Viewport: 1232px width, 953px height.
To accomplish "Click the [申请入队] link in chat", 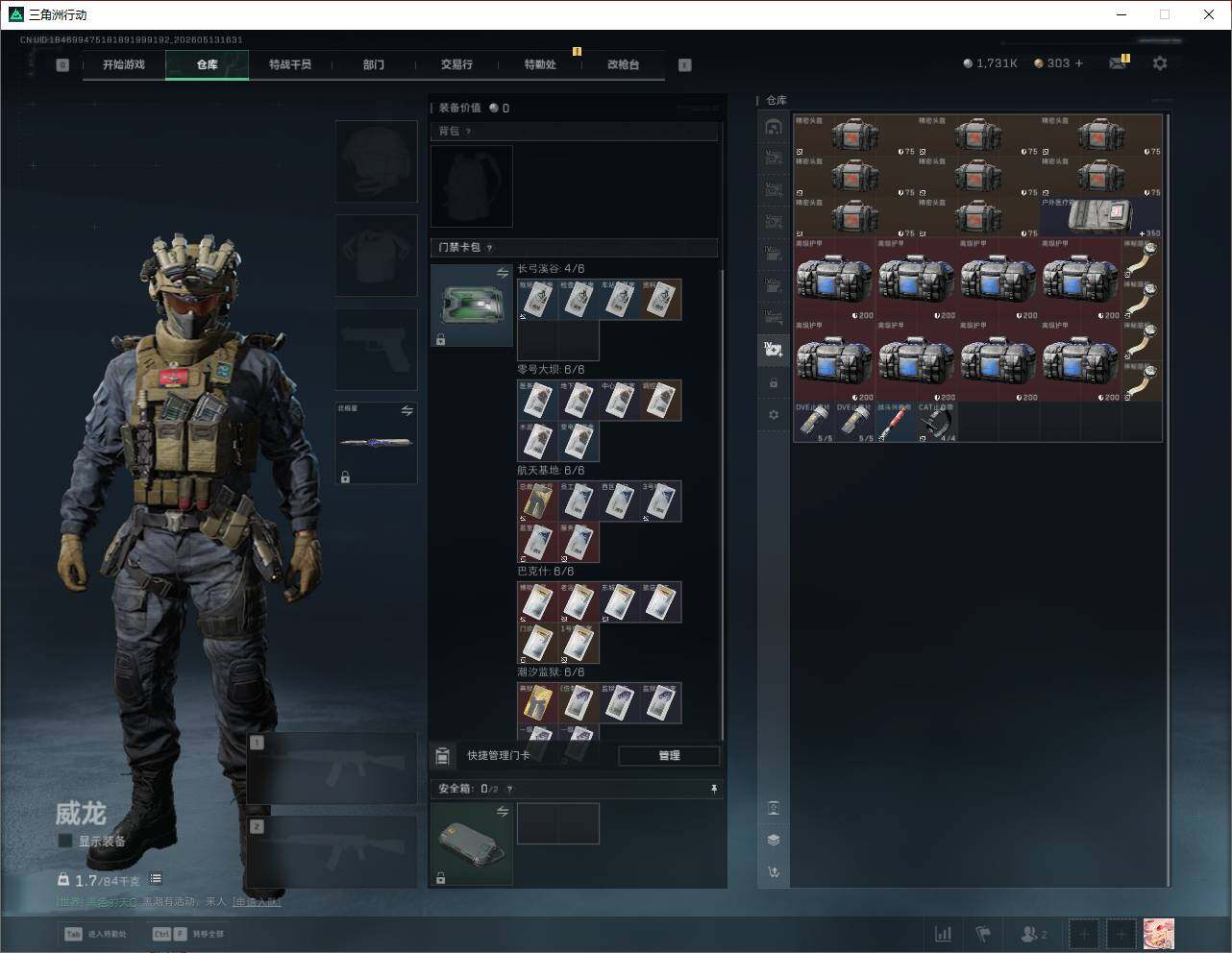I will point(257,902).
